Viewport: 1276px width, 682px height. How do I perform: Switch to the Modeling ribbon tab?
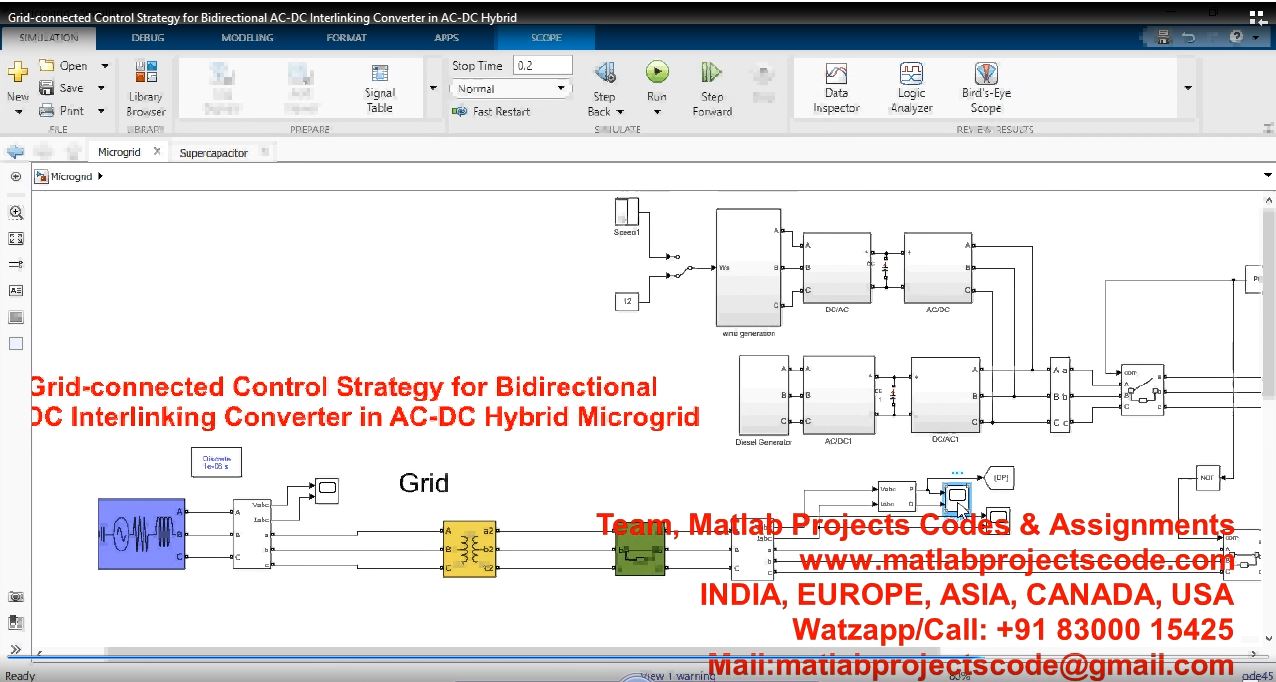[x=247, y=38]
